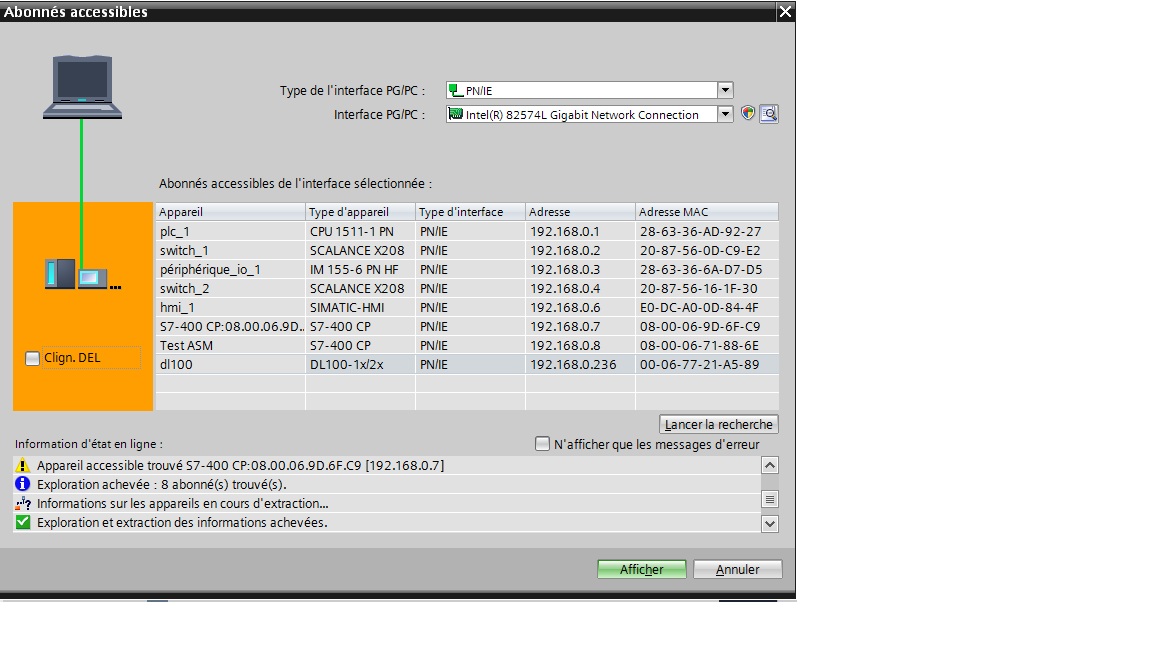Select the plc_1 device row
The height and width of the screenshot is (648, 1152).
pyautogui.click(x=230, y=231)
